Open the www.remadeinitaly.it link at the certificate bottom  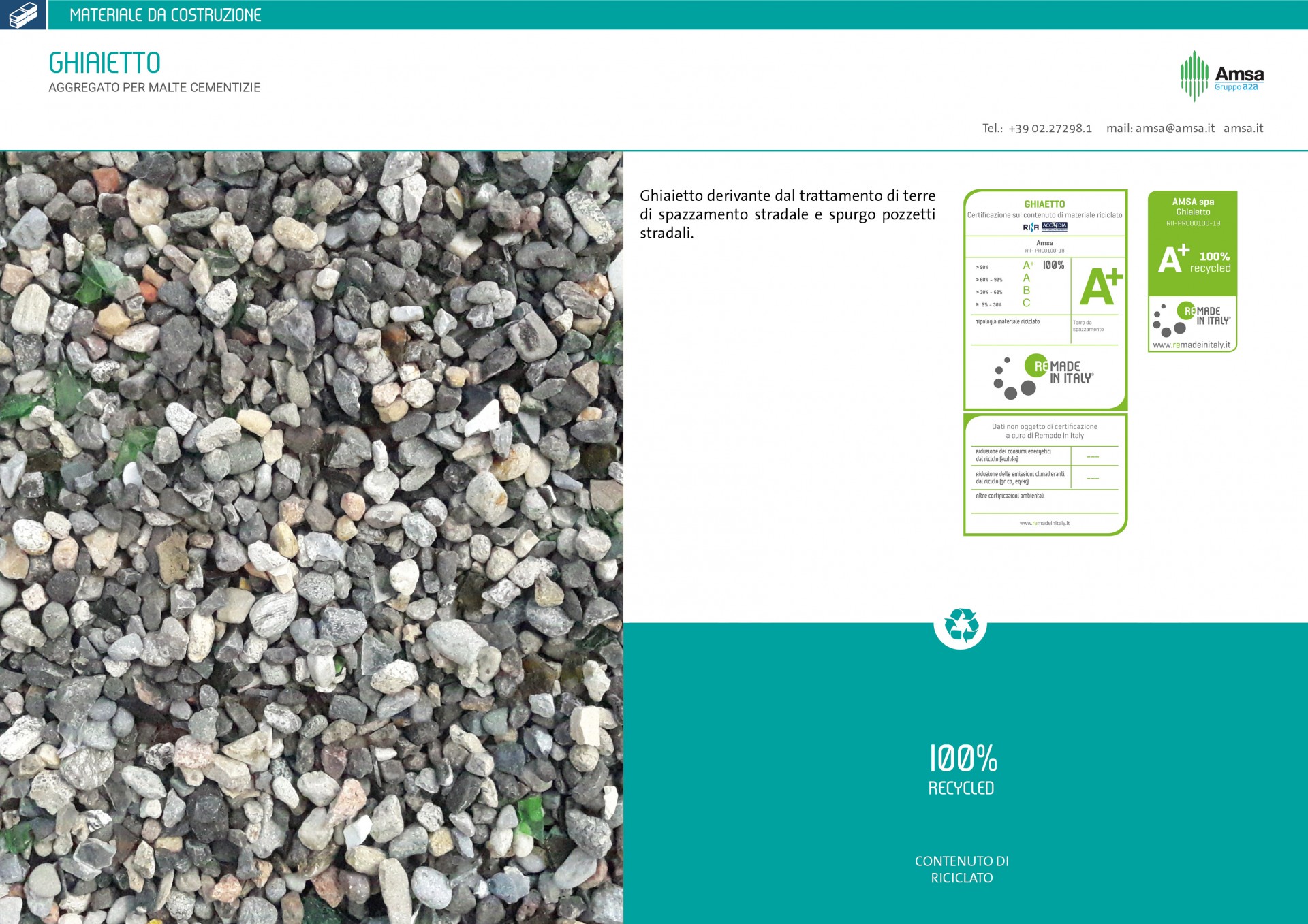point(1044,523)
